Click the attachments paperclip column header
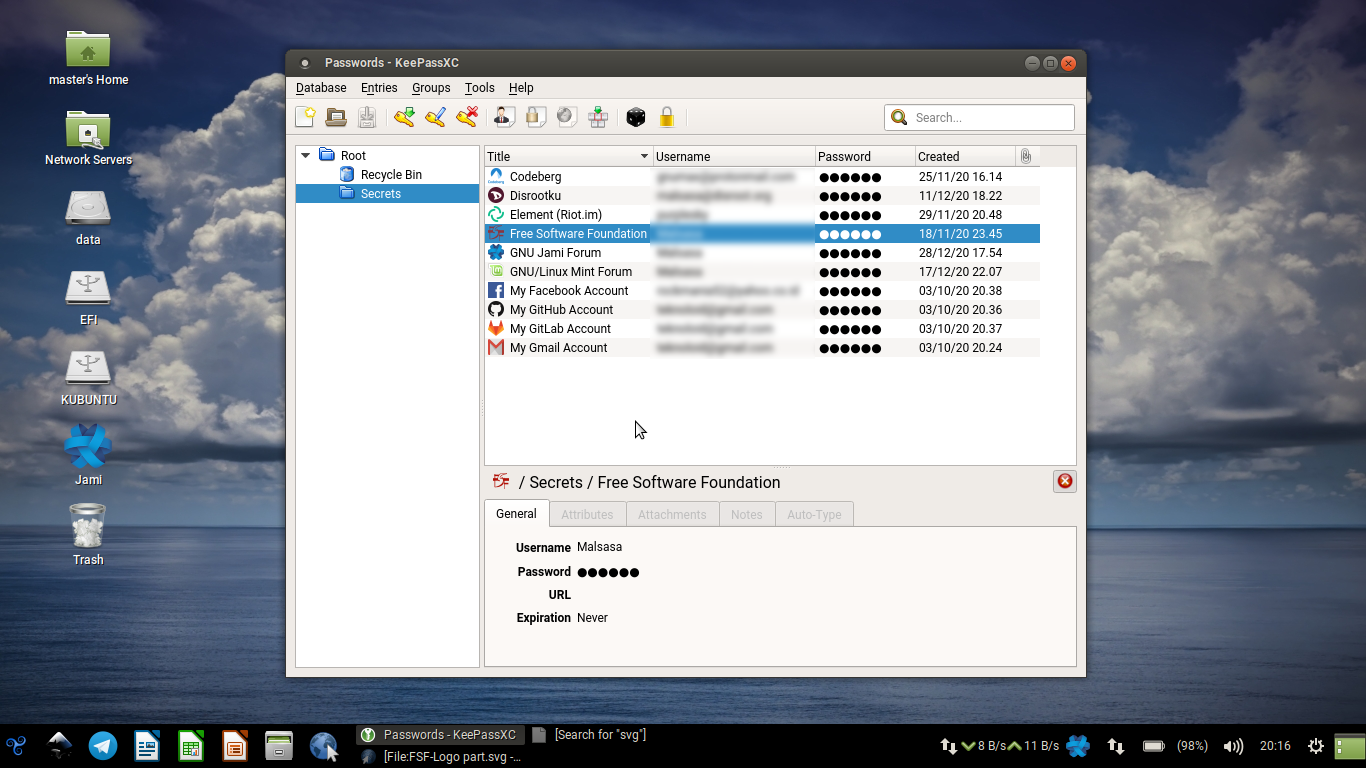 (1027, 156)
